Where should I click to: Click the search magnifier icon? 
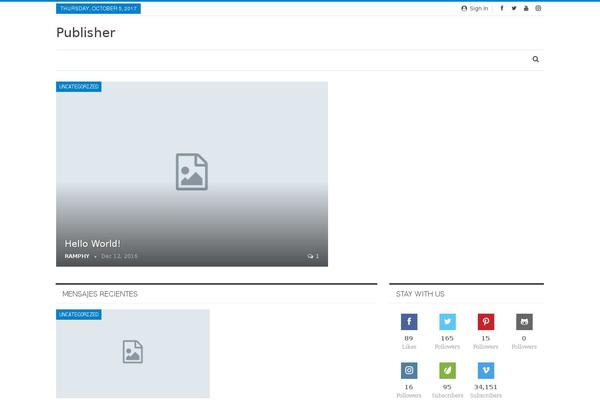pyautogui.click(x=536, y=59)
